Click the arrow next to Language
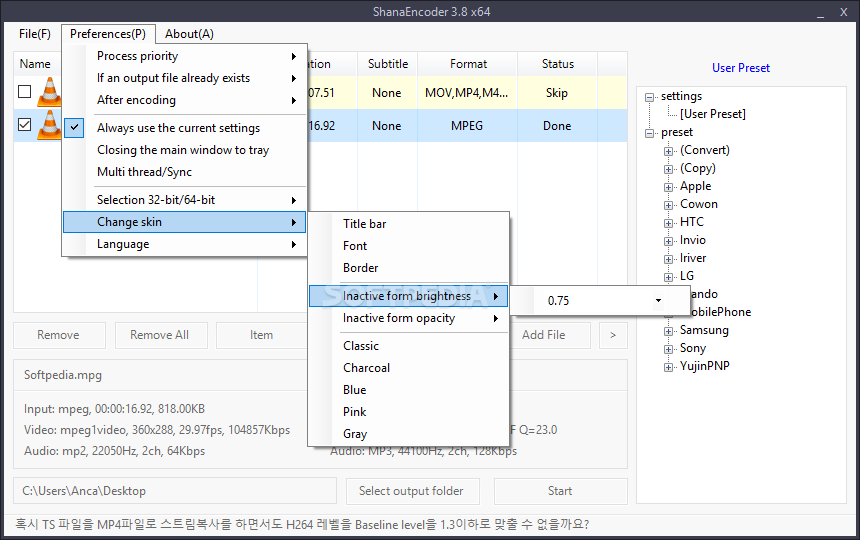This screenshot has width=860, height=540. 294,245
